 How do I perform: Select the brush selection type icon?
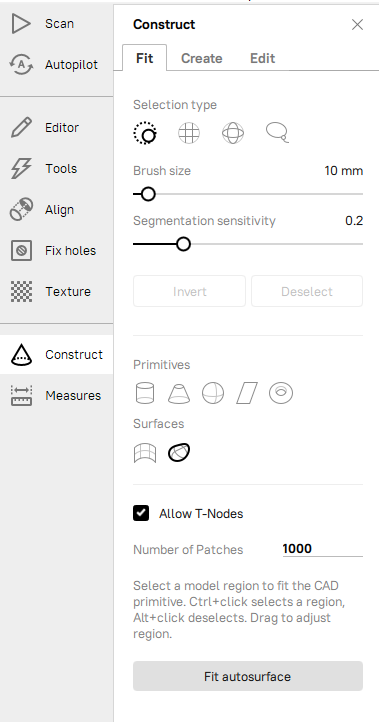tap(145, 134)
